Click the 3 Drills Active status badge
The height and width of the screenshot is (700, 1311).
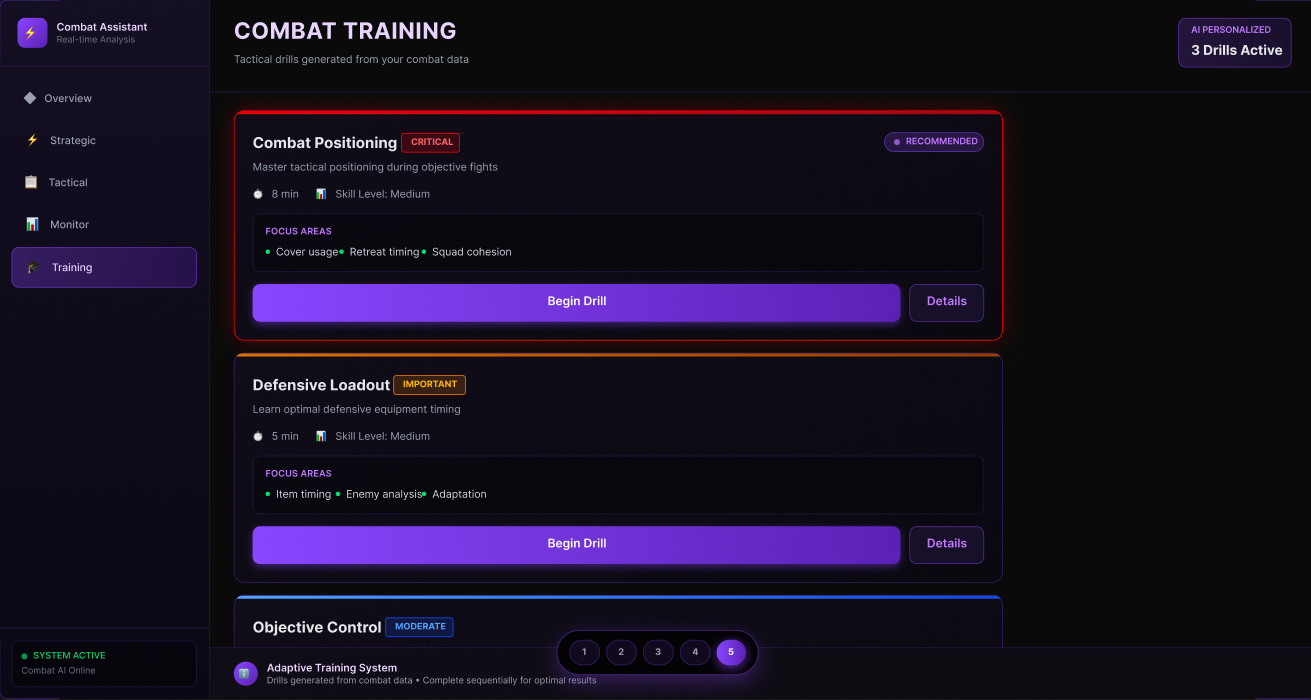(1235, 43)
